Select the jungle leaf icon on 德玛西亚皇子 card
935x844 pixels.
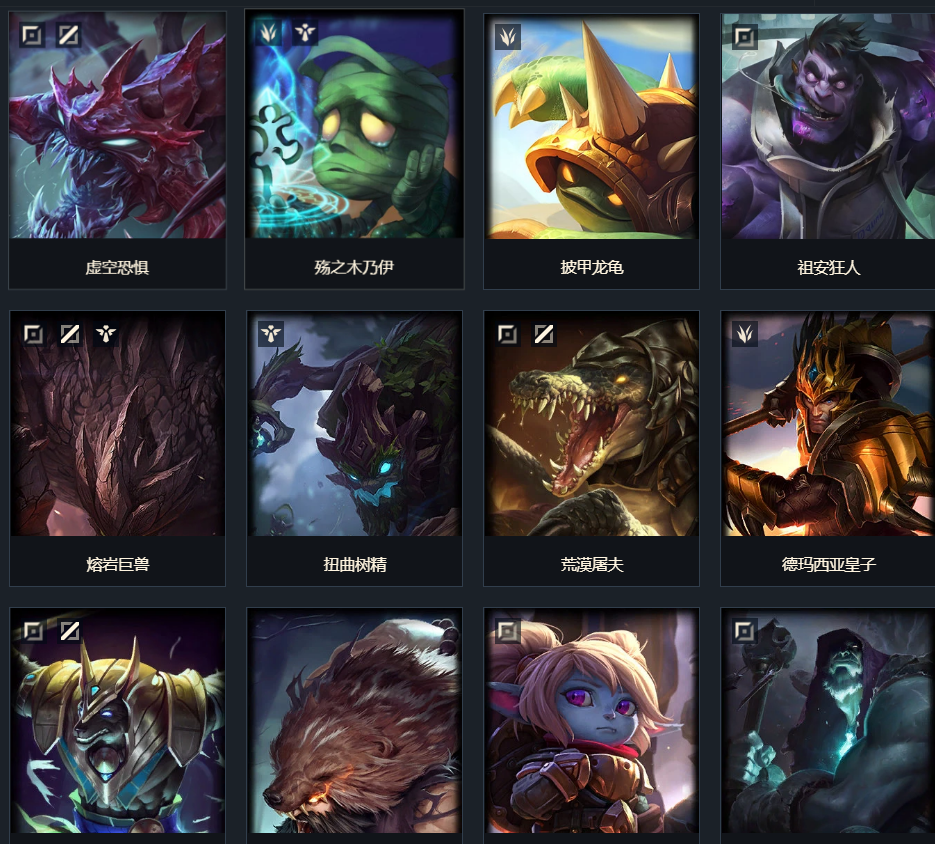click(745, 334)
